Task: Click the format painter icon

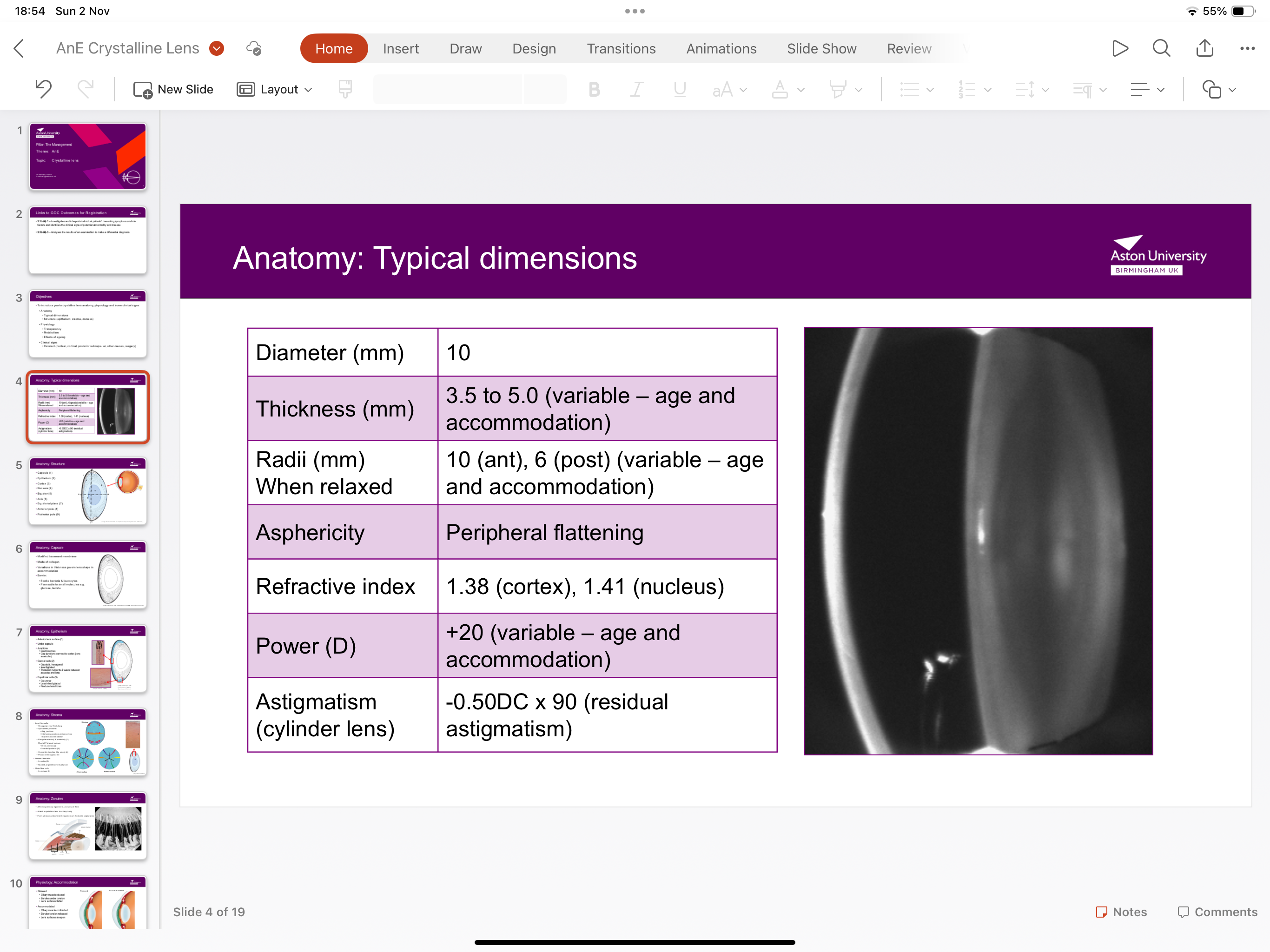Action: [344, 89]
